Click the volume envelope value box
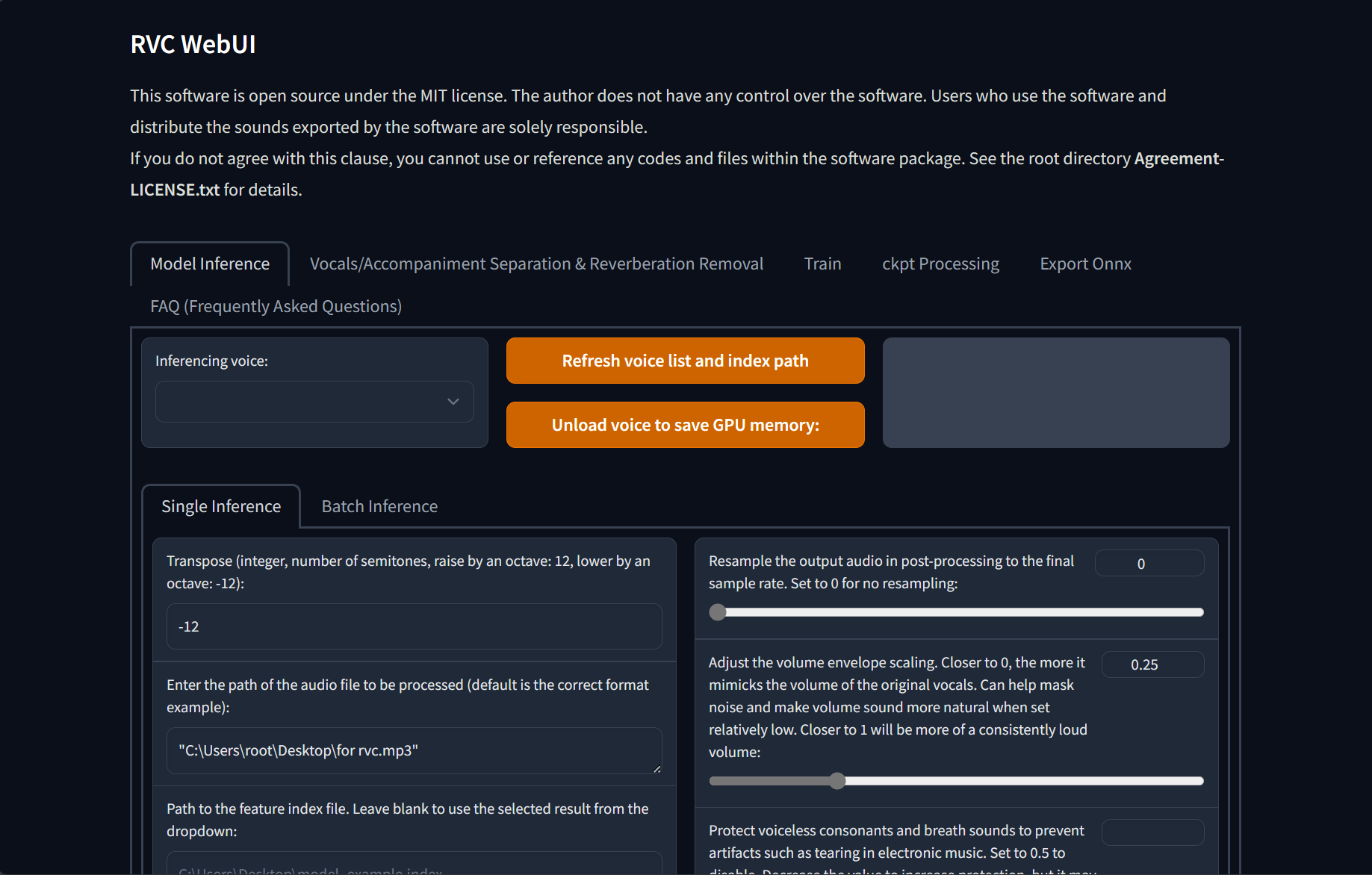 tap(1152, 664)
